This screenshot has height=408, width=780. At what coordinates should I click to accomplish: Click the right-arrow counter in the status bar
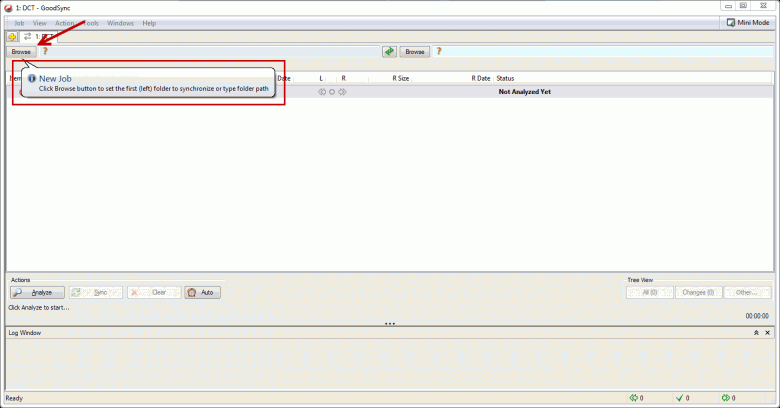[729, 398]
